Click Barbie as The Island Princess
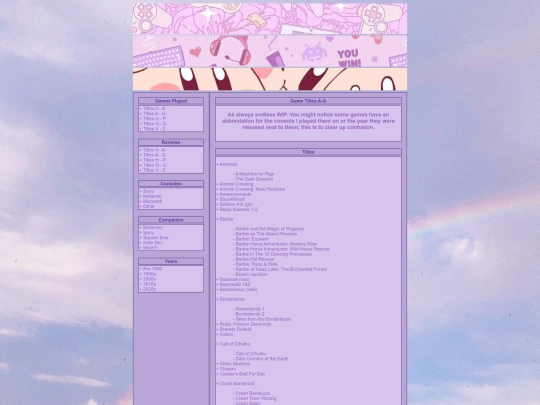This screenshot has height=405, width=540. click(x=266, y=234)
